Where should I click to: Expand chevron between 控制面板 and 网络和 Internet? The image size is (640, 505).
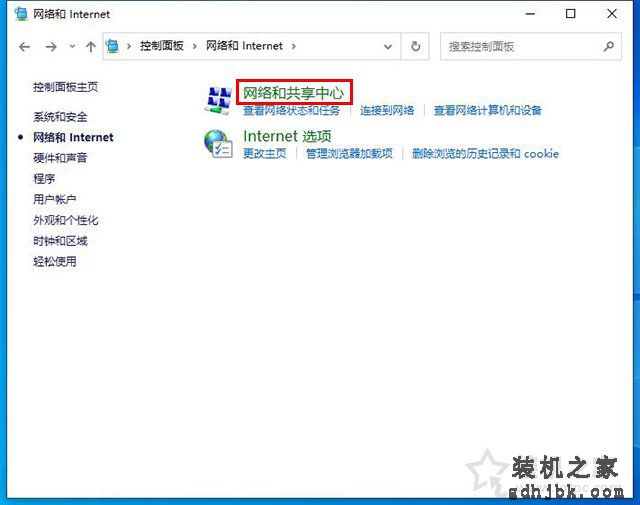pyautogui.click(x=195, y=46)
